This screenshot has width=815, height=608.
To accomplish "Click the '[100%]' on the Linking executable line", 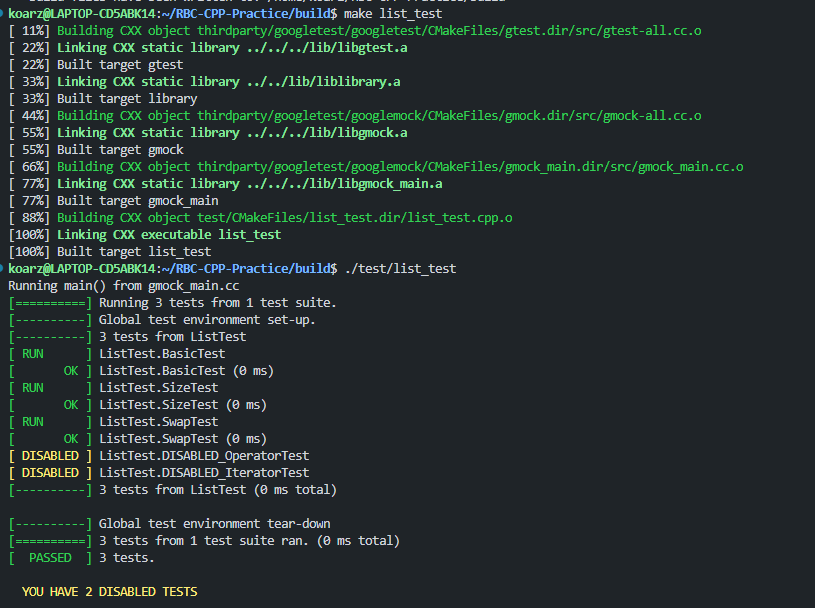I will point(29,235).
